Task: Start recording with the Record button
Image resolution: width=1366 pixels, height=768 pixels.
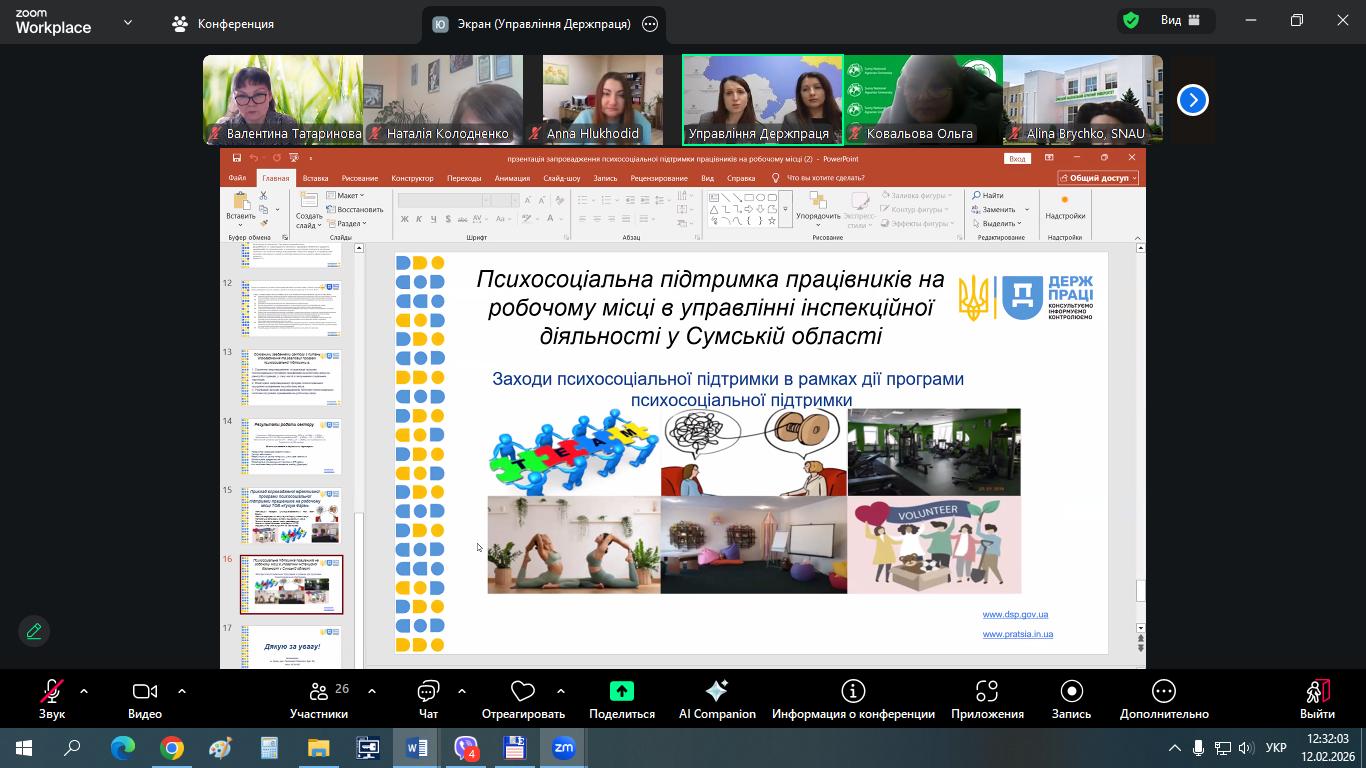Action: pos(1071,699)
